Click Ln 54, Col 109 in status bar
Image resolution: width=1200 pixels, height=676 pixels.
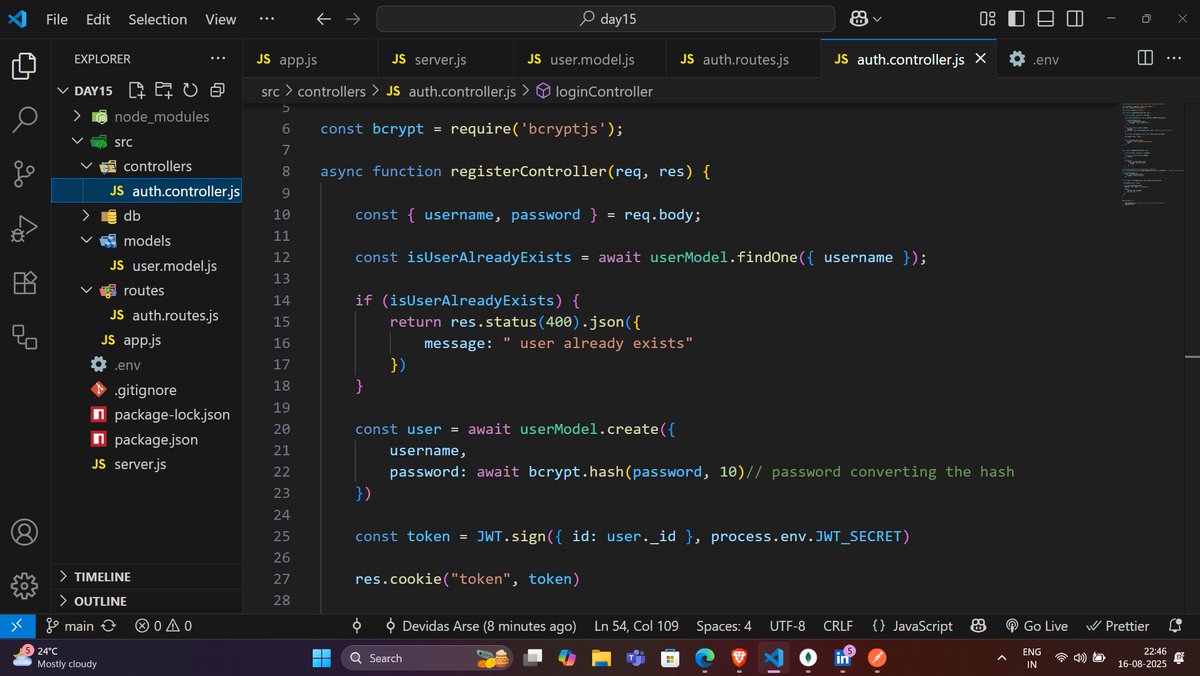pos(636,626)
